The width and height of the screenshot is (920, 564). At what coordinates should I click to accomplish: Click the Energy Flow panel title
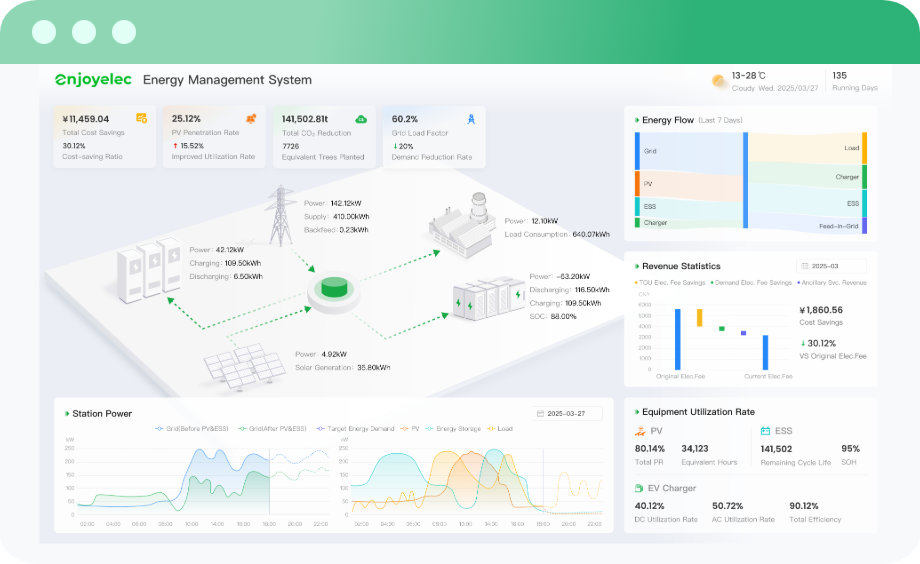click(667, 120)
